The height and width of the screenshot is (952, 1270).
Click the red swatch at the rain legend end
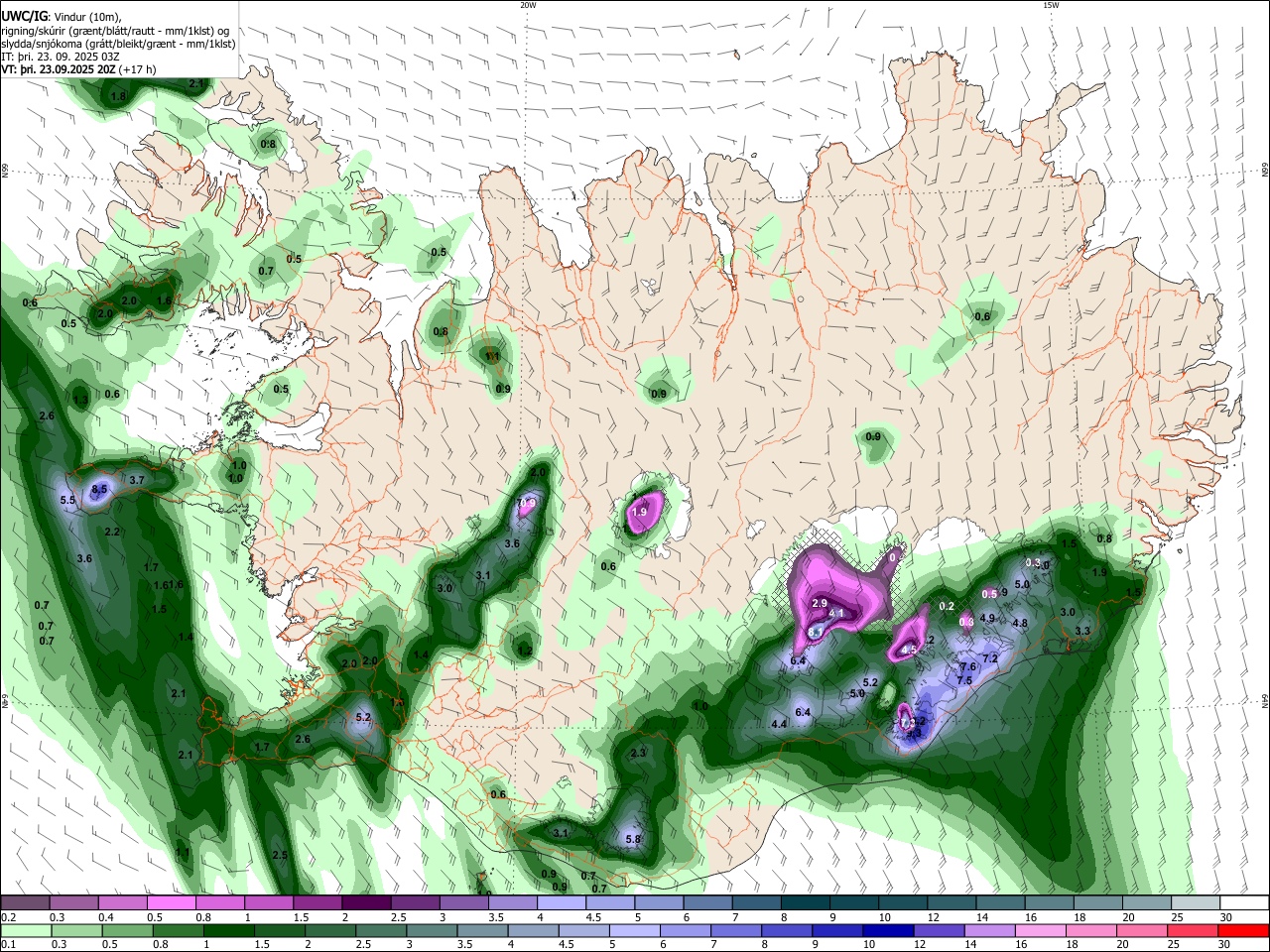(1243, 930)
